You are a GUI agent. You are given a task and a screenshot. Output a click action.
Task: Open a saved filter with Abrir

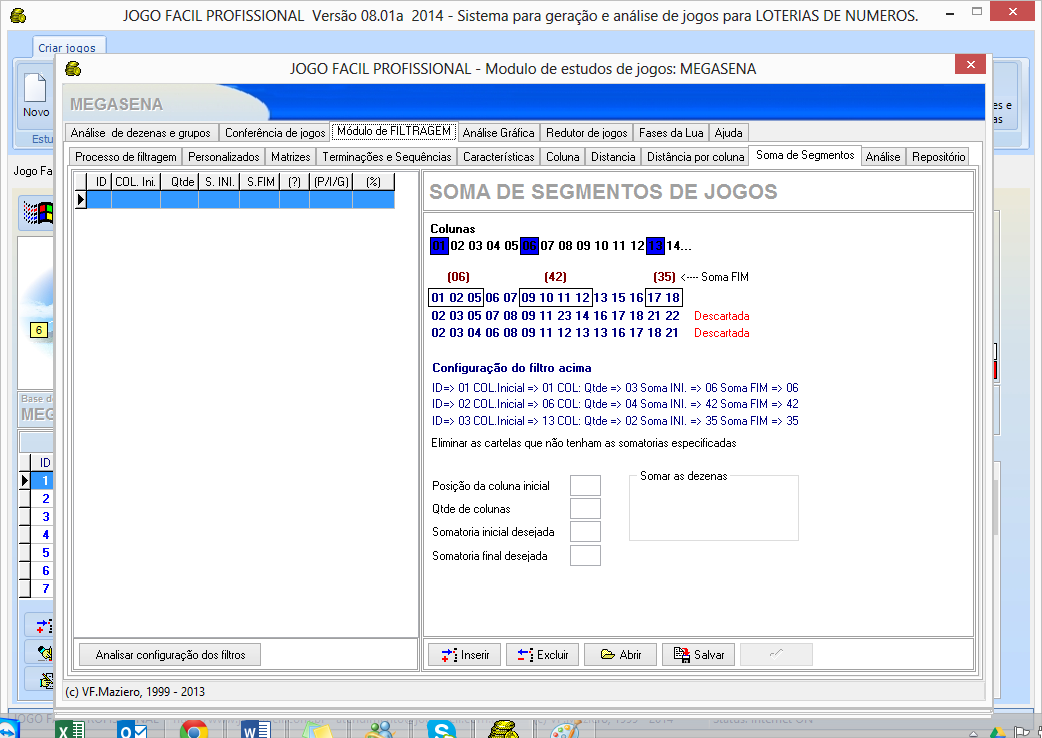pyautogui.click(x=620, y=655)
